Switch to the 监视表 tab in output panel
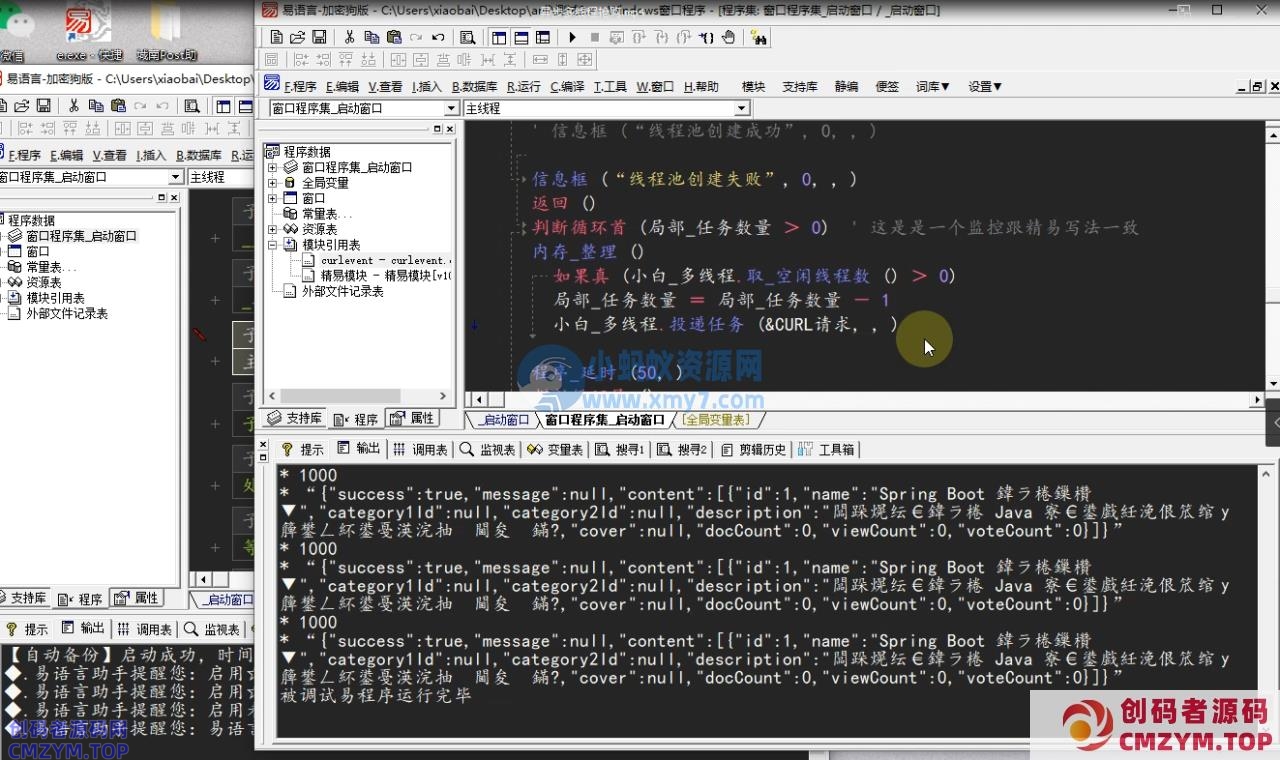 coord(488,450)
